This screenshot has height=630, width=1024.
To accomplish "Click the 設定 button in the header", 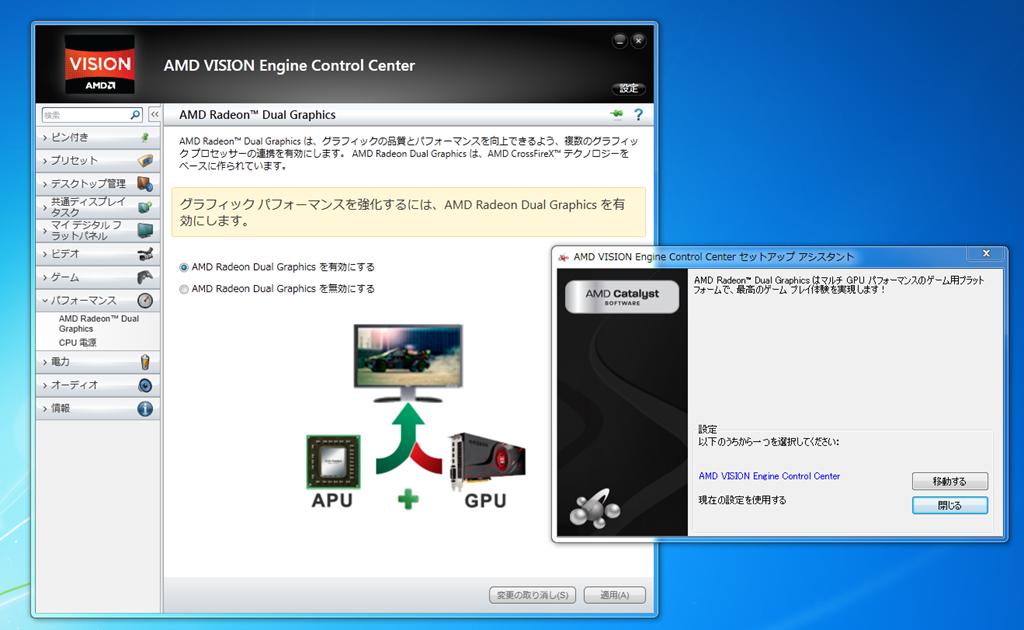I will (628, 89).
